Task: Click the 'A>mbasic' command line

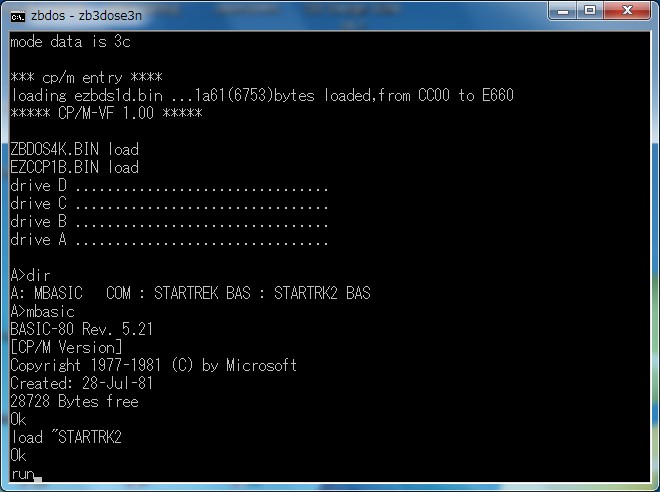Action: coord(43,311)
